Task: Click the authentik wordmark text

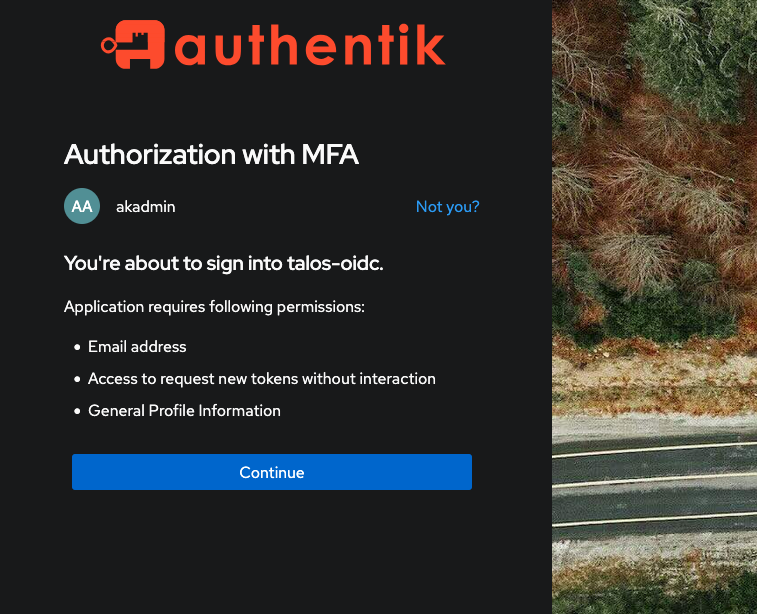Action: [x=309, y=46]
